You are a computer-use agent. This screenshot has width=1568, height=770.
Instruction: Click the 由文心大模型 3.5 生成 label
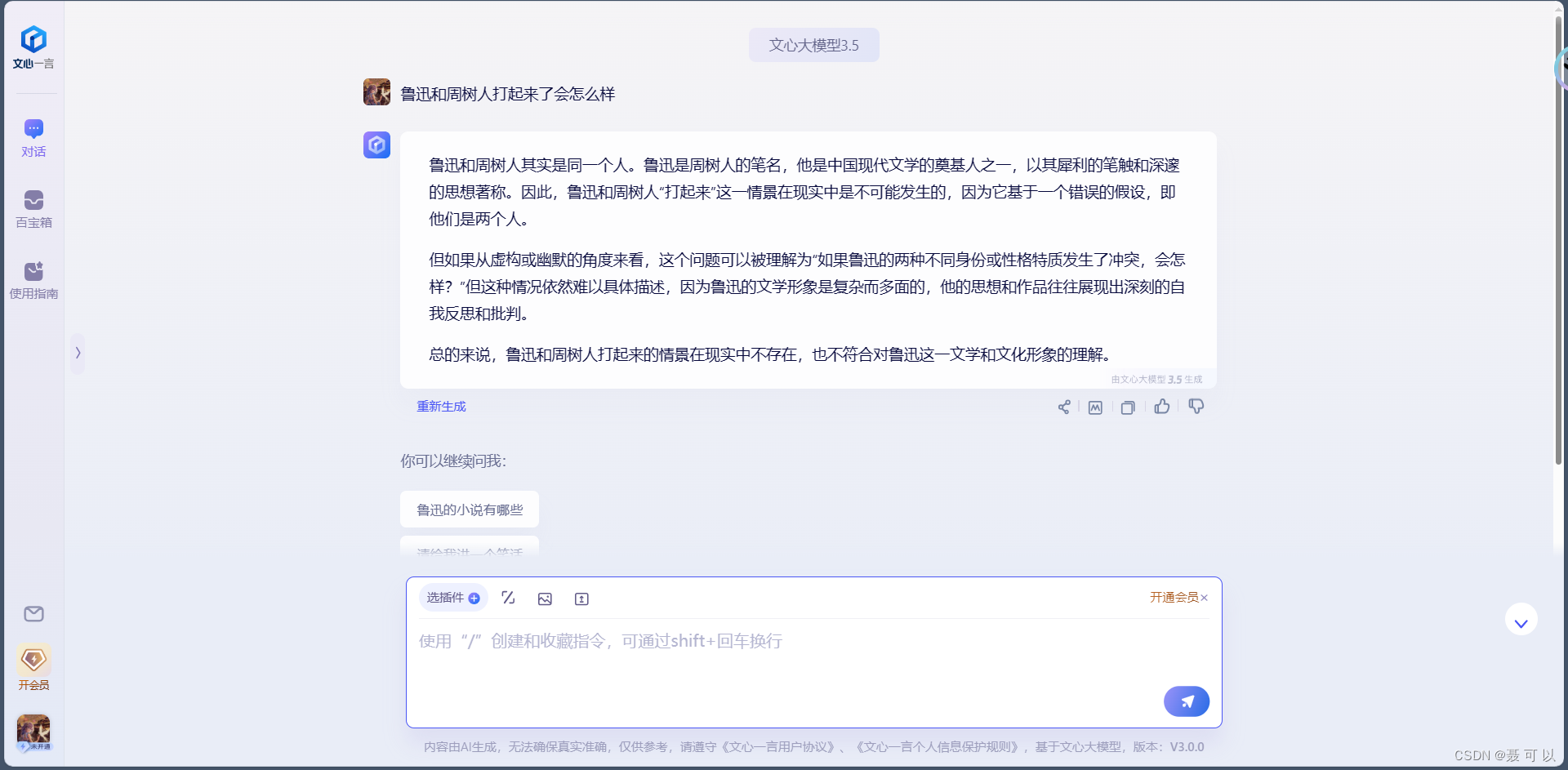(x=1156, y=380)
